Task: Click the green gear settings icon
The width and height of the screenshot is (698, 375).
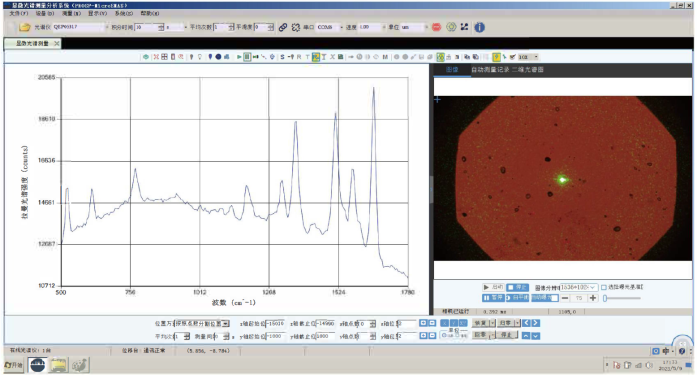Action: (x=451, y=27)
